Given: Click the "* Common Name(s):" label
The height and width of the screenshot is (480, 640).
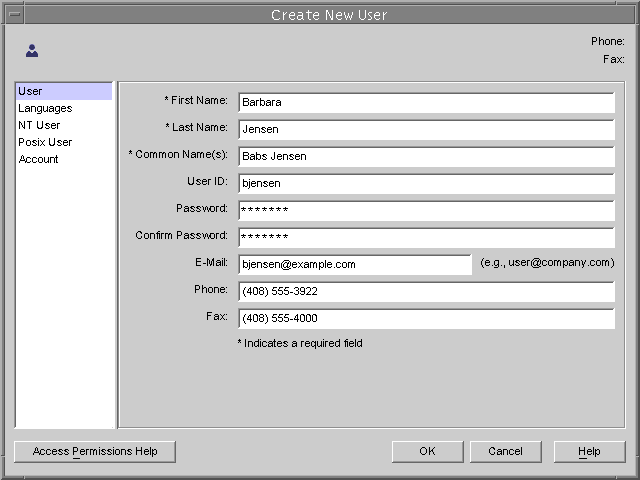Looking at the screenshot, I should pos(178,154).
